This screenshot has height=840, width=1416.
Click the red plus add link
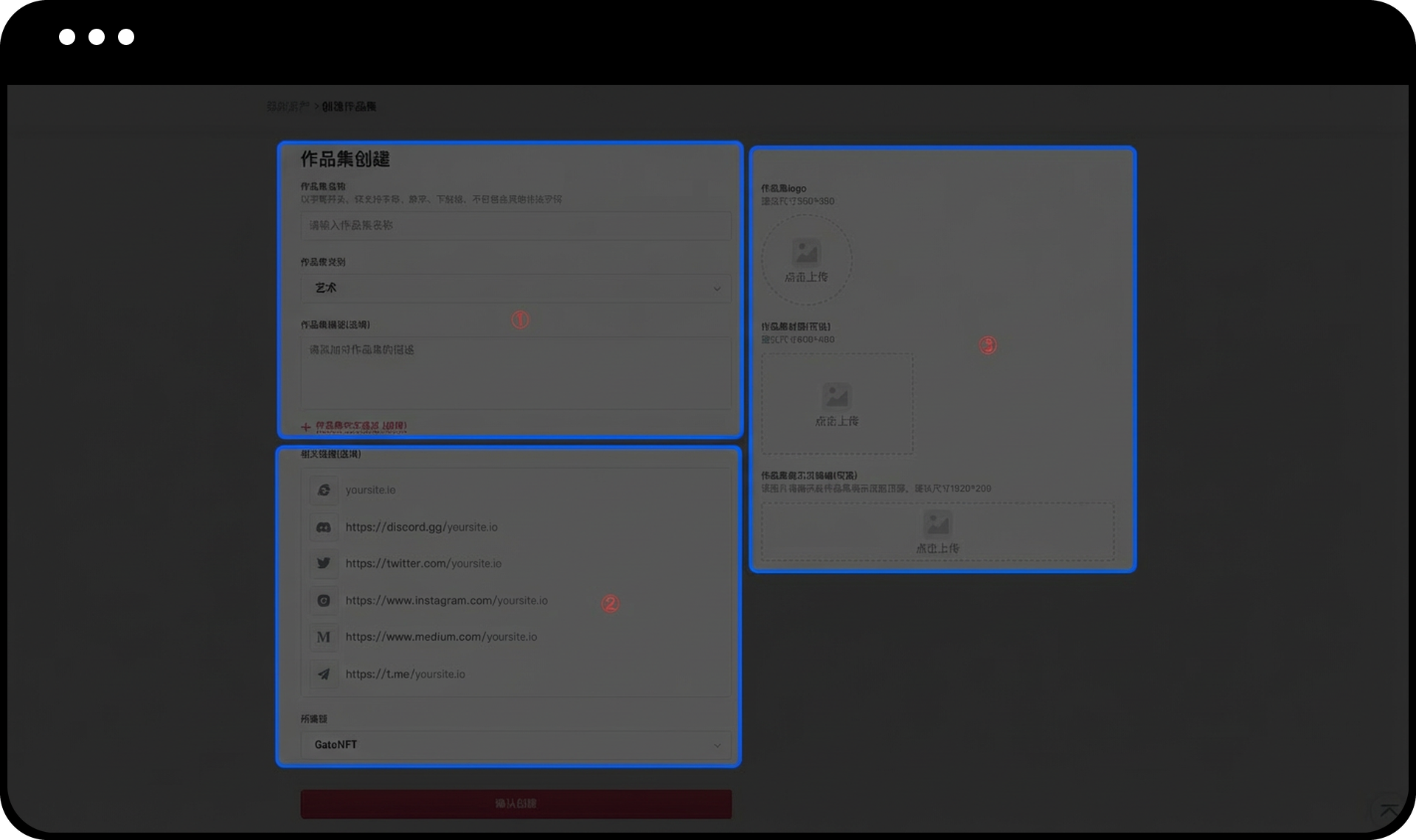pyautogui.click(x=305, y=427)
